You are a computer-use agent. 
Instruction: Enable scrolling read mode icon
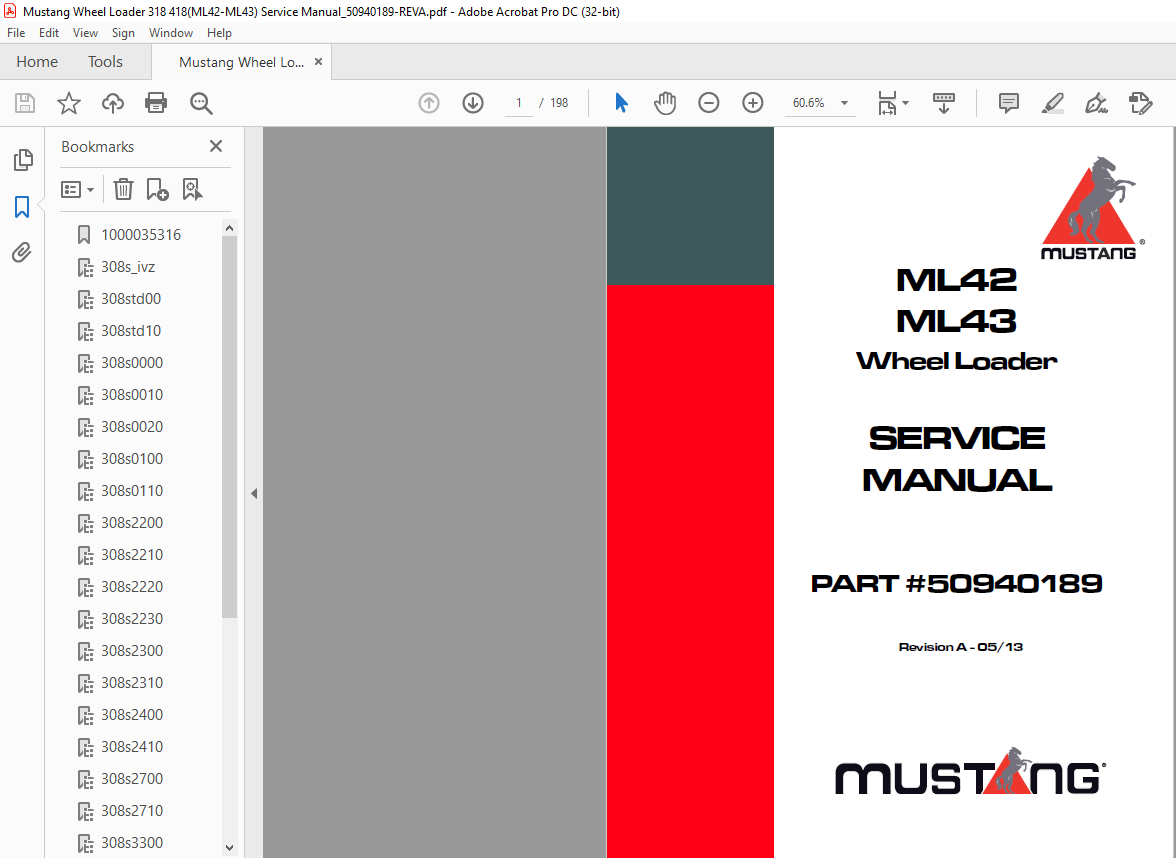click(944, 103)
